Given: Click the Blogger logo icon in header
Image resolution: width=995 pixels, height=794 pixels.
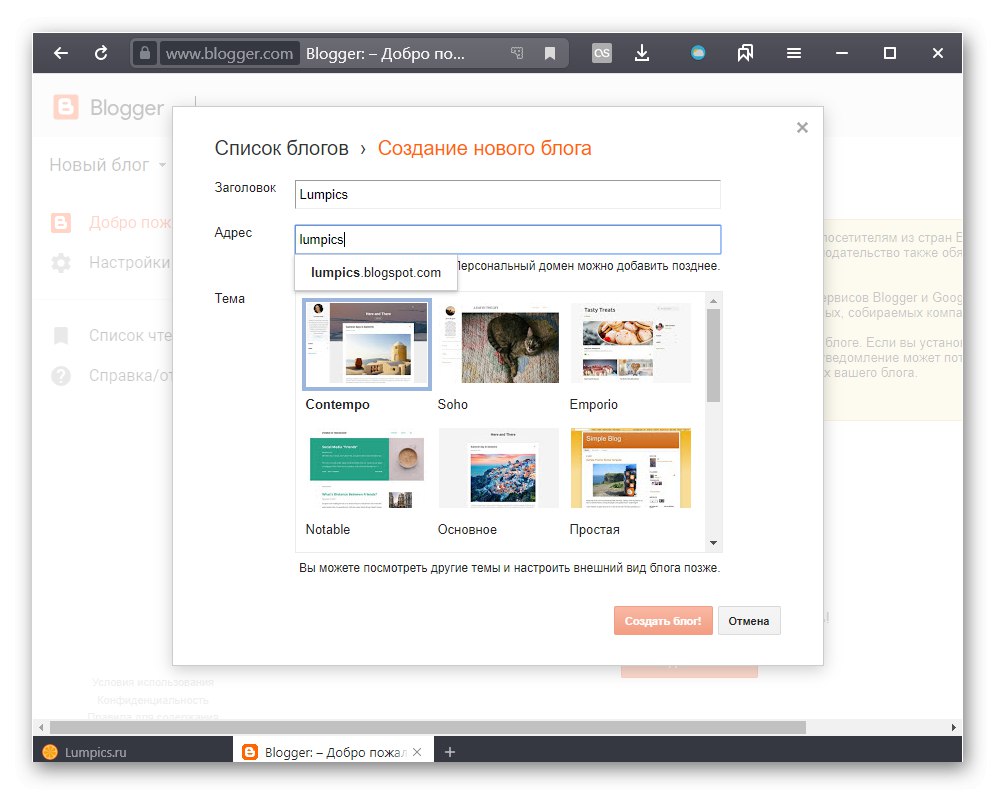Looking at the screenshot, I should 66,107.
